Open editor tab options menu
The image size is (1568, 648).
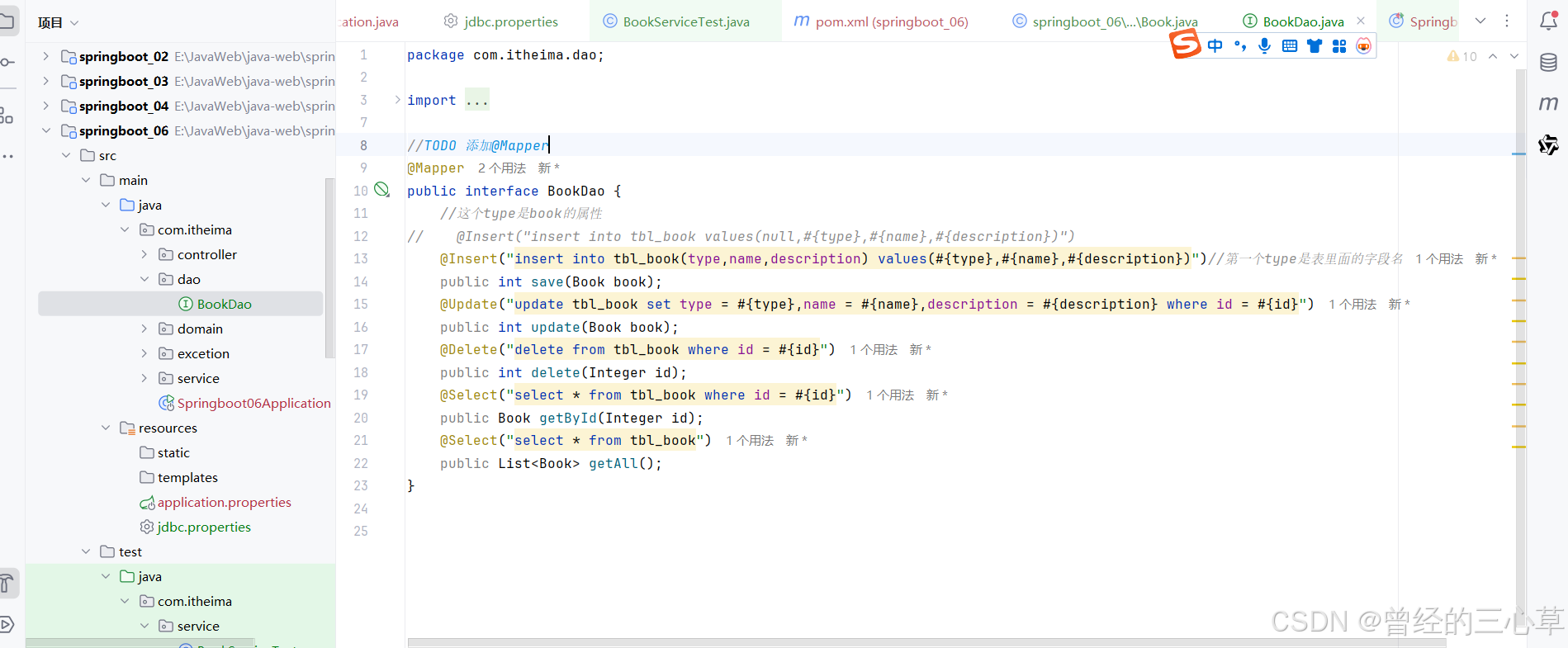pos(1507,21)
